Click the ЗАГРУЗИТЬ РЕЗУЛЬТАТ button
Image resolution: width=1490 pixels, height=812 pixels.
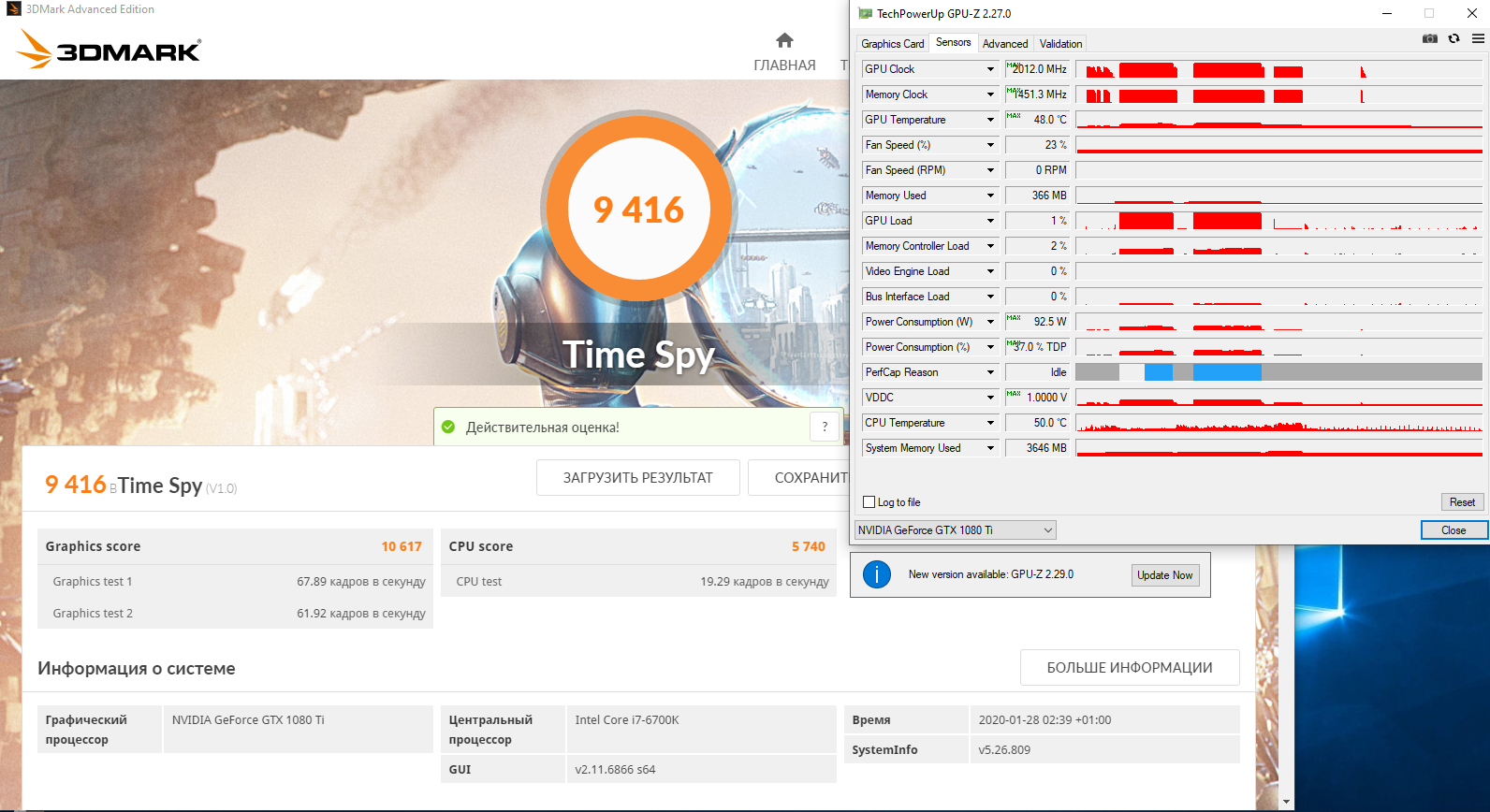click(x=638, y=478)
